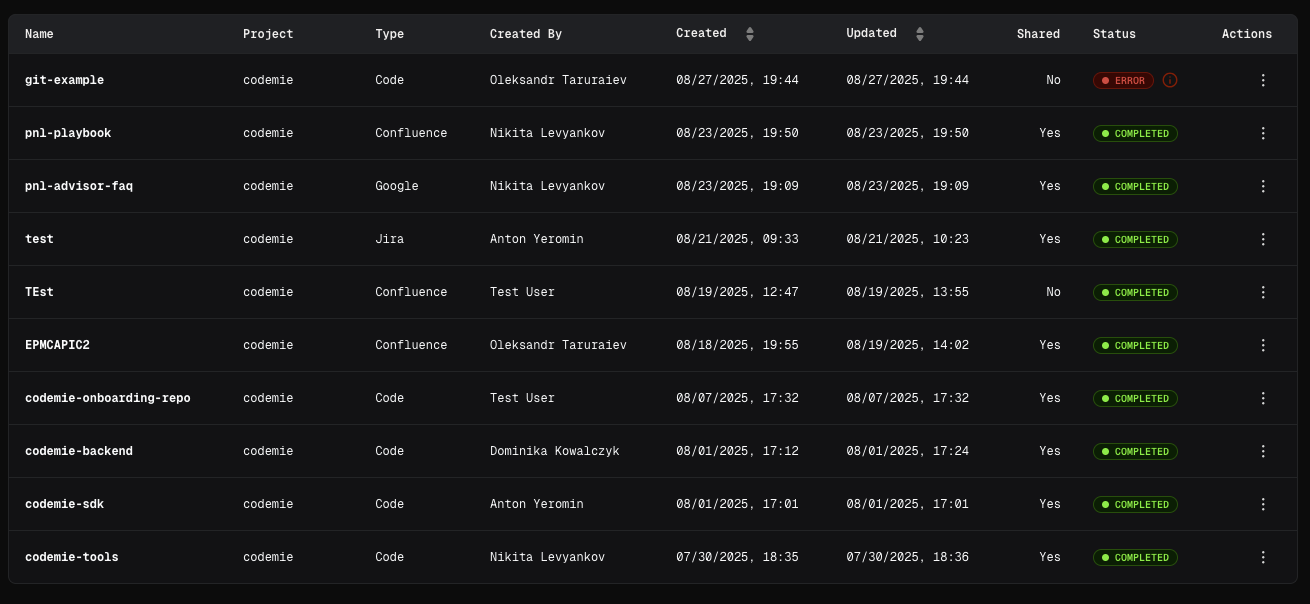Viewport: 1310px width, 604px height.
Task: Click the Jira test row name
Action: tap(39, 239)
